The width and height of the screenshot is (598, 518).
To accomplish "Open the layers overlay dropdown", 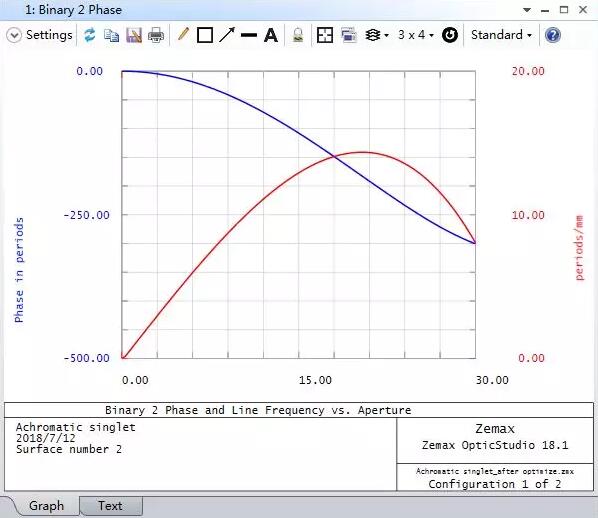I will [376, 35].
